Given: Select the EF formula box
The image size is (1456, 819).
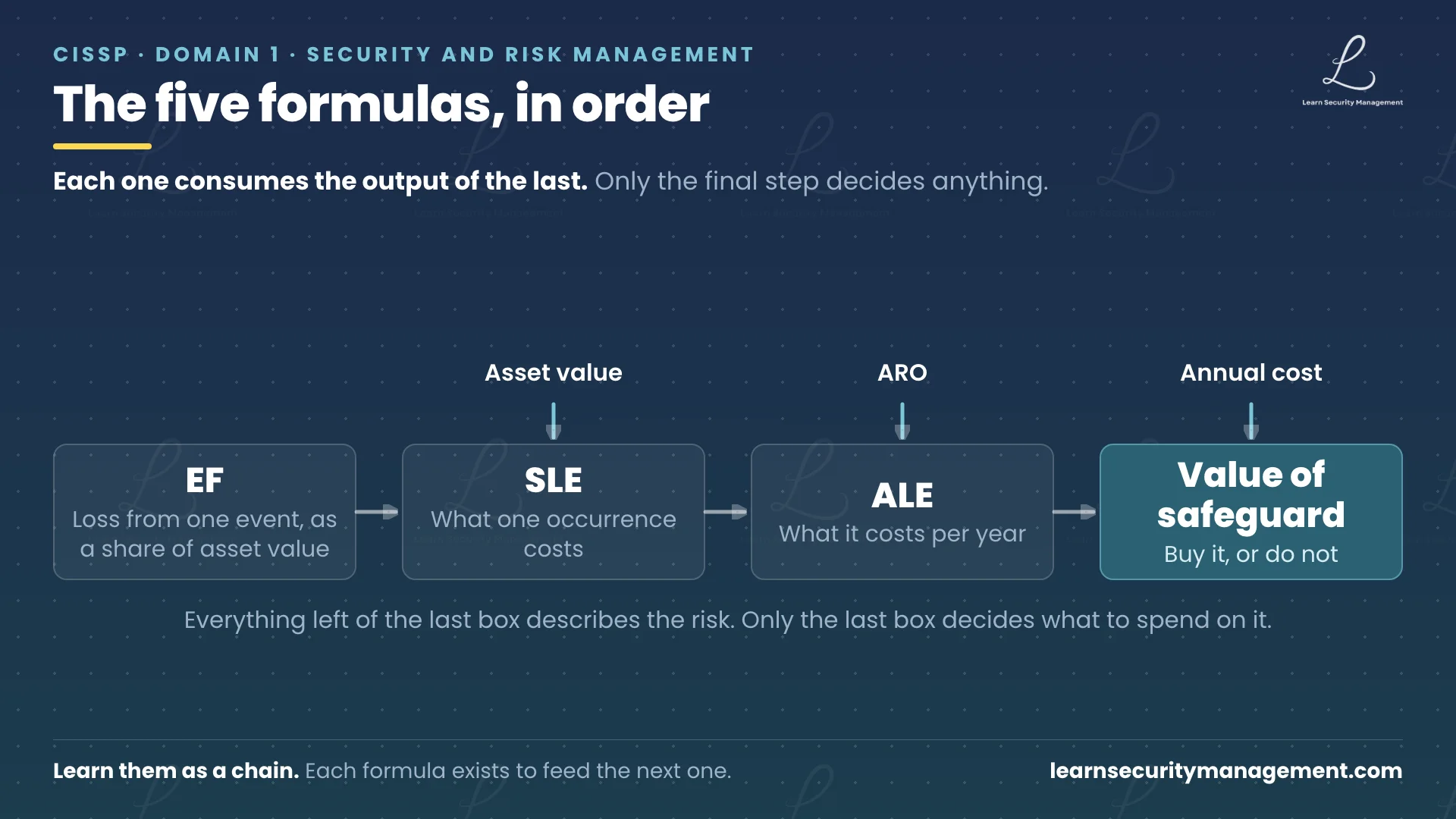Looking at the screenshot, I should [205, 512].
